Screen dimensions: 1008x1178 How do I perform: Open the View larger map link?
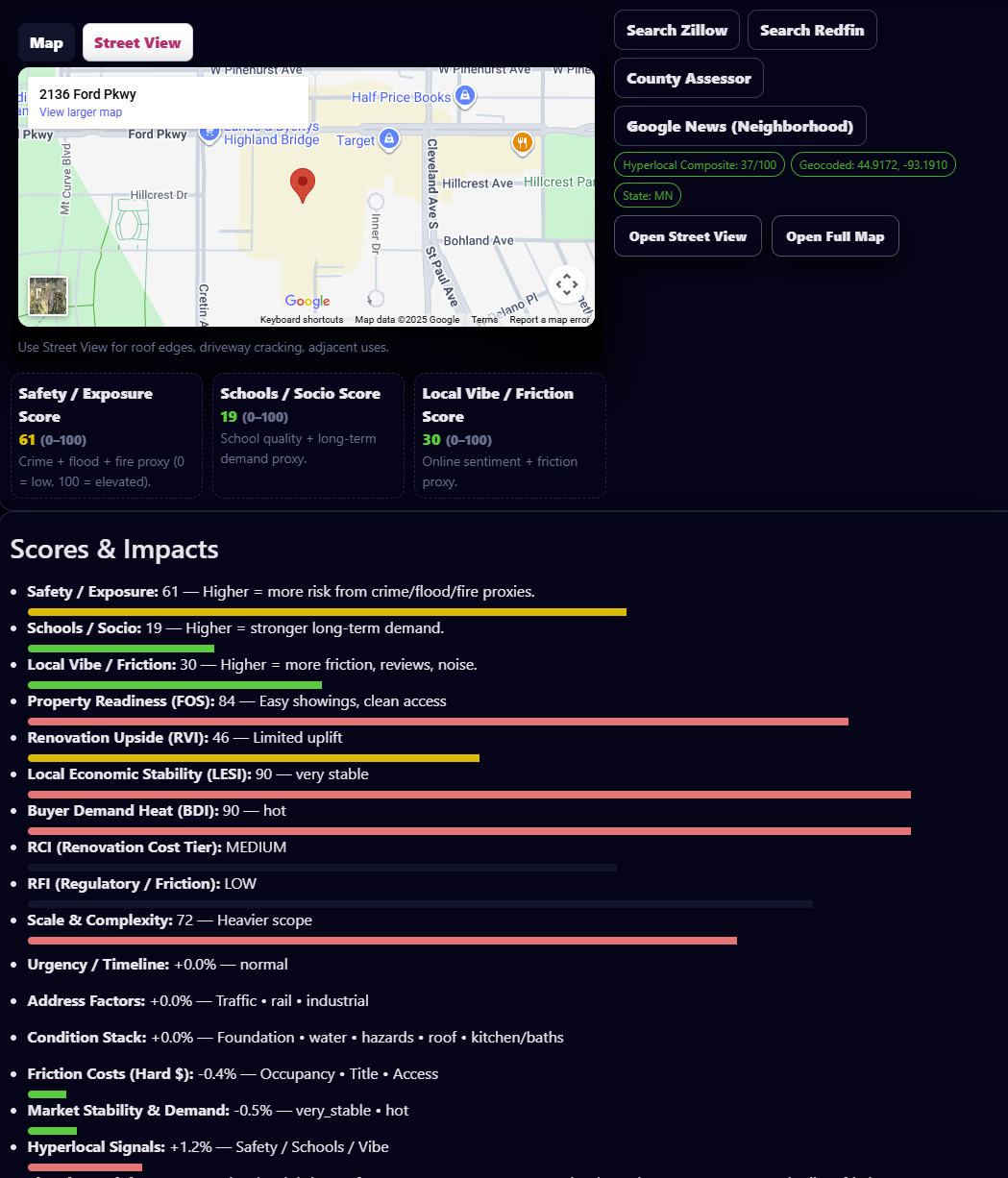tap(81, 111)
